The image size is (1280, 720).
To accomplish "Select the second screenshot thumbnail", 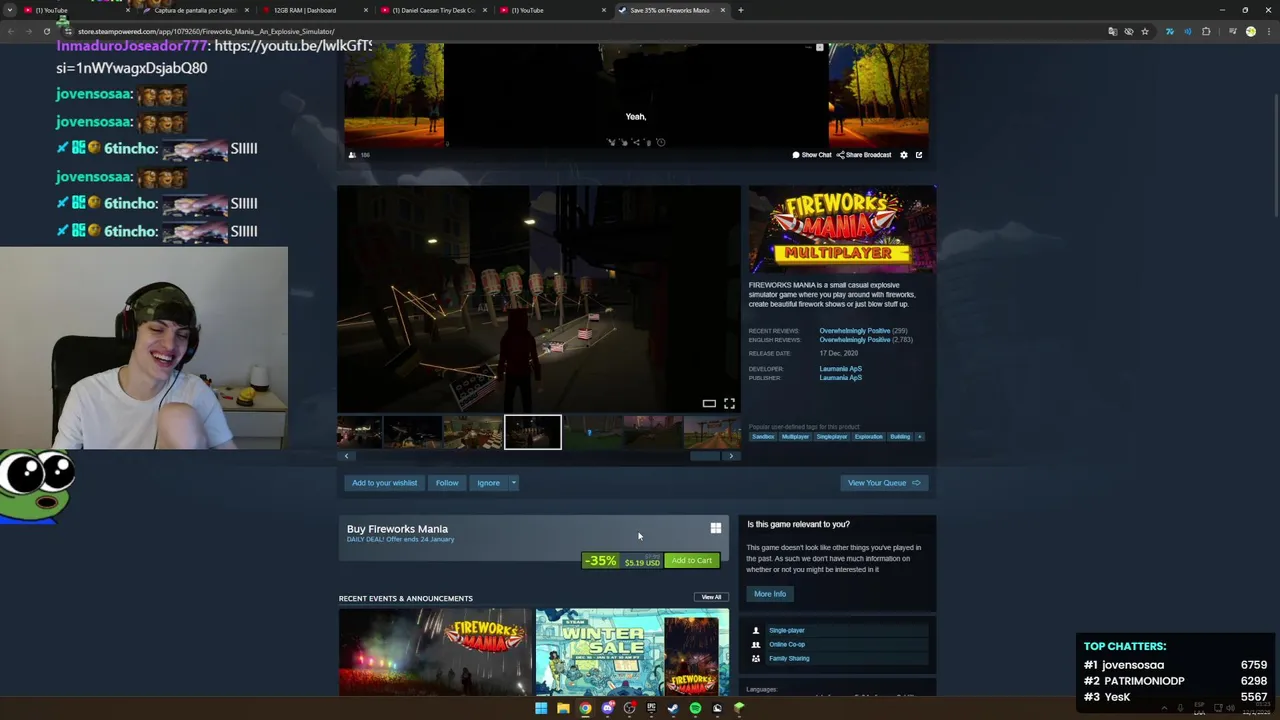I will coord(413,432).
